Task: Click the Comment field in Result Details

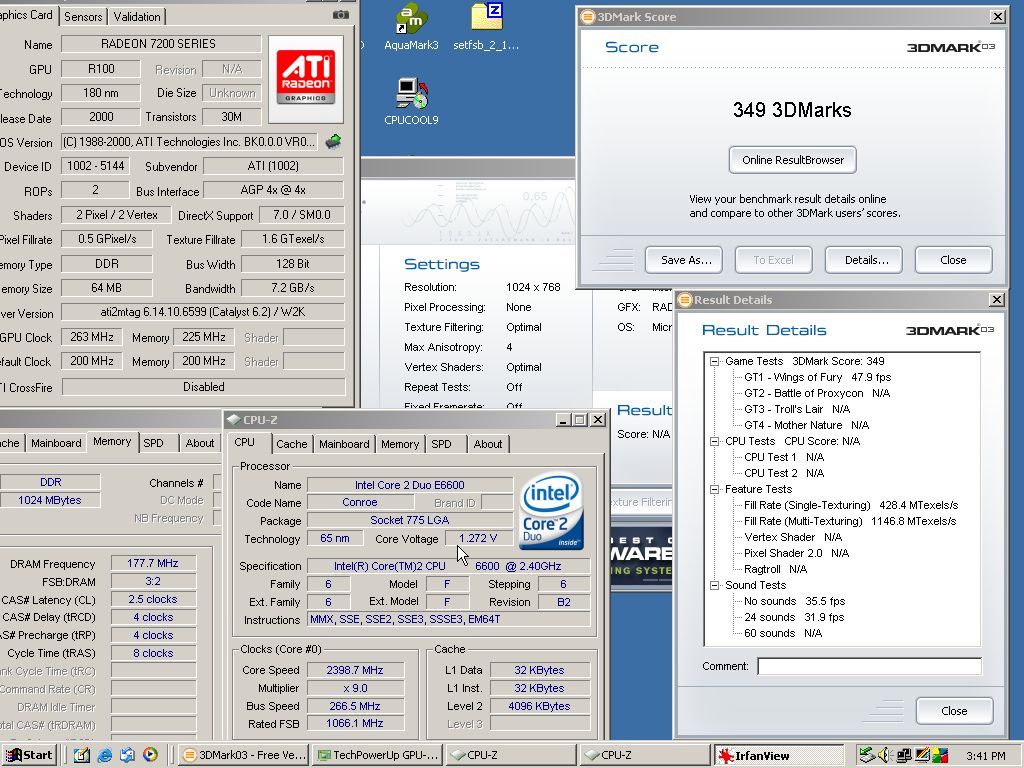Action: click(x=869, y=666)
